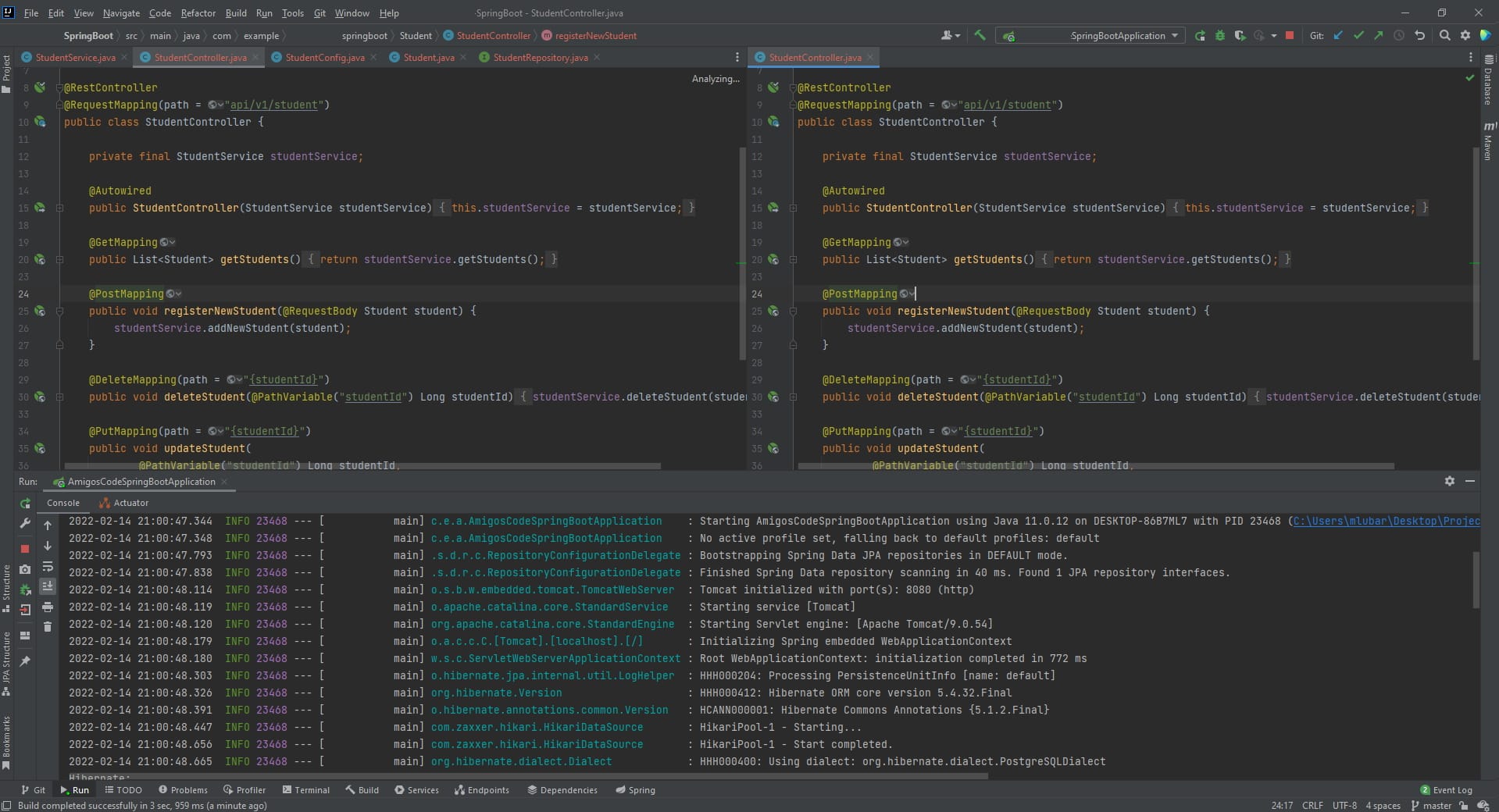Start debugging with the green bug icon
Image resolution: width=1499 pixels, height=812 pixels.
[x=1219, y=35]
